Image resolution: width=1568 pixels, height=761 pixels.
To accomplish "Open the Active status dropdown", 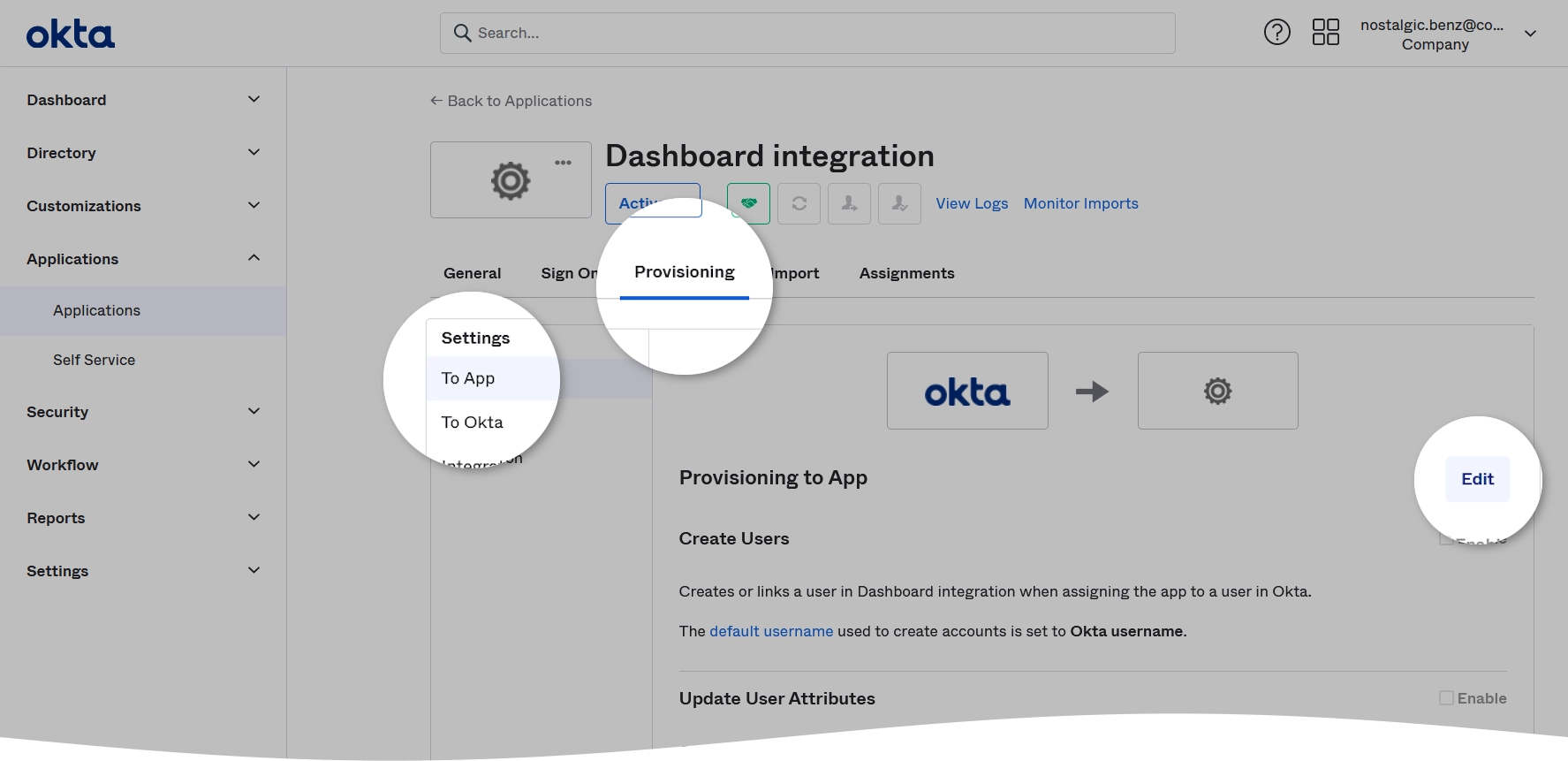I will click(x=653, y=203).
